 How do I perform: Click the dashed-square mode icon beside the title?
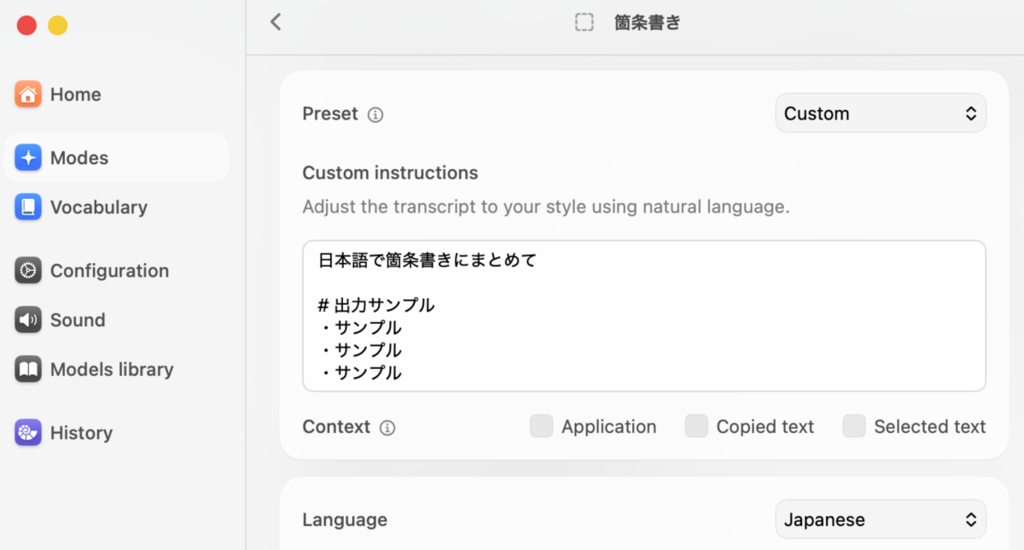[x=584, y=22]
